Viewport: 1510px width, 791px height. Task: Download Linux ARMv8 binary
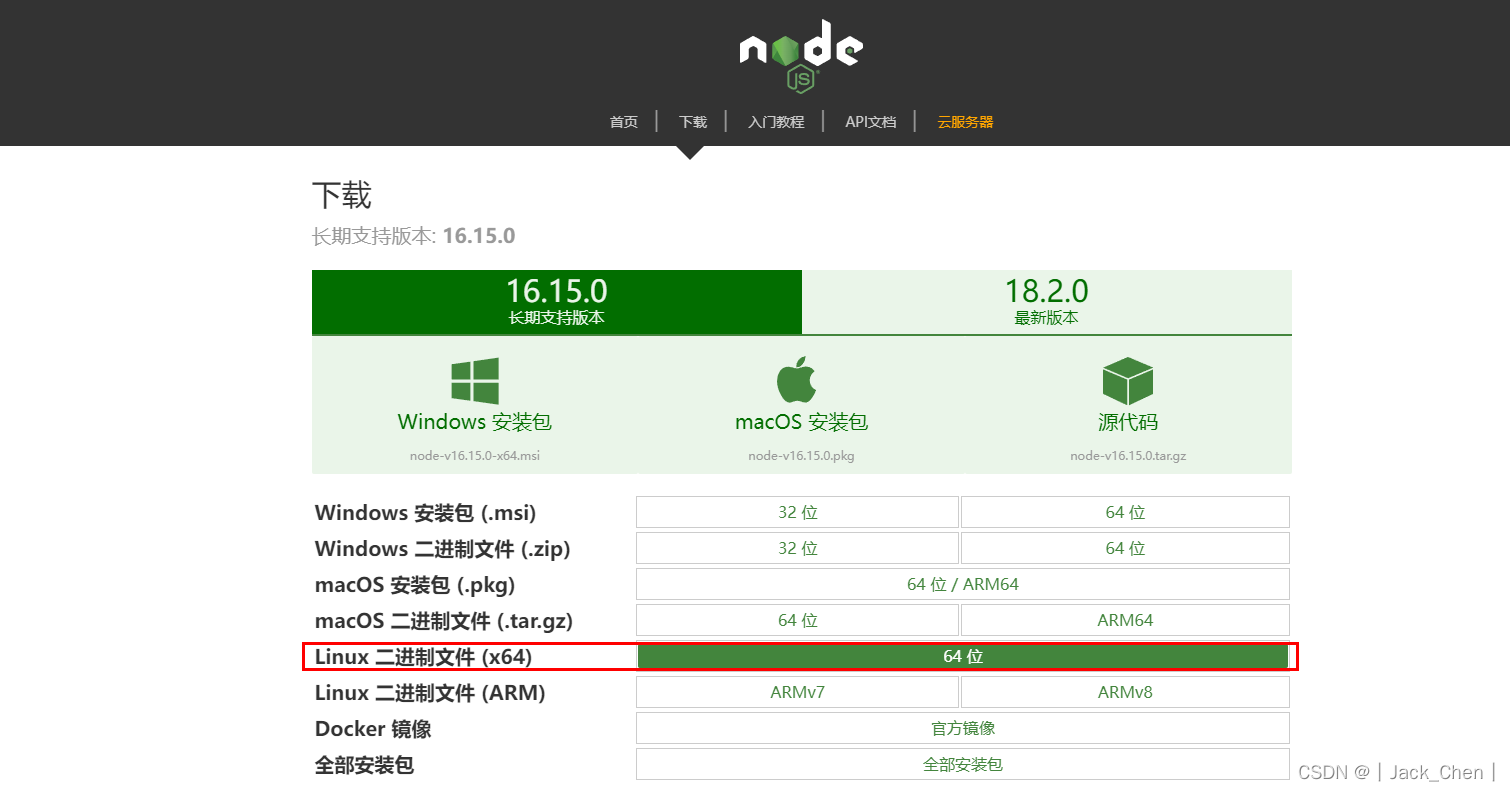click(x=1125, y=692)
